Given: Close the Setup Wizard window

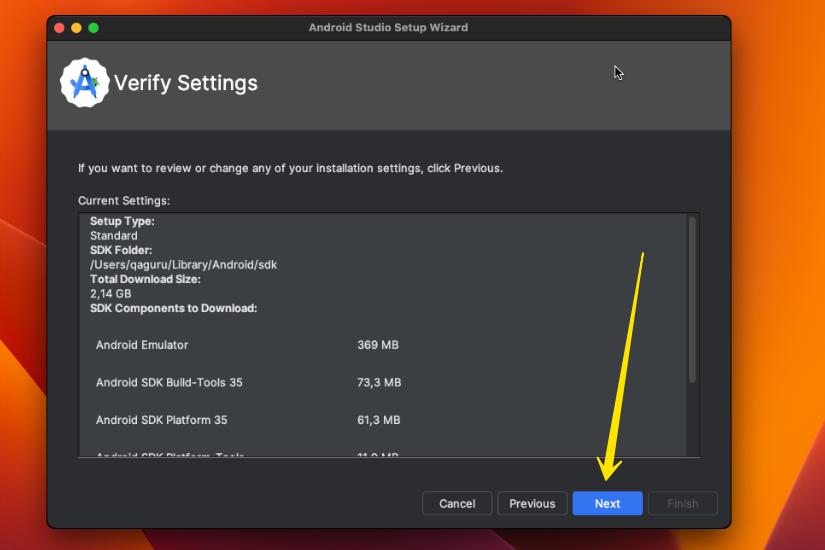Looking at the screenshot, I should (59, 28).
